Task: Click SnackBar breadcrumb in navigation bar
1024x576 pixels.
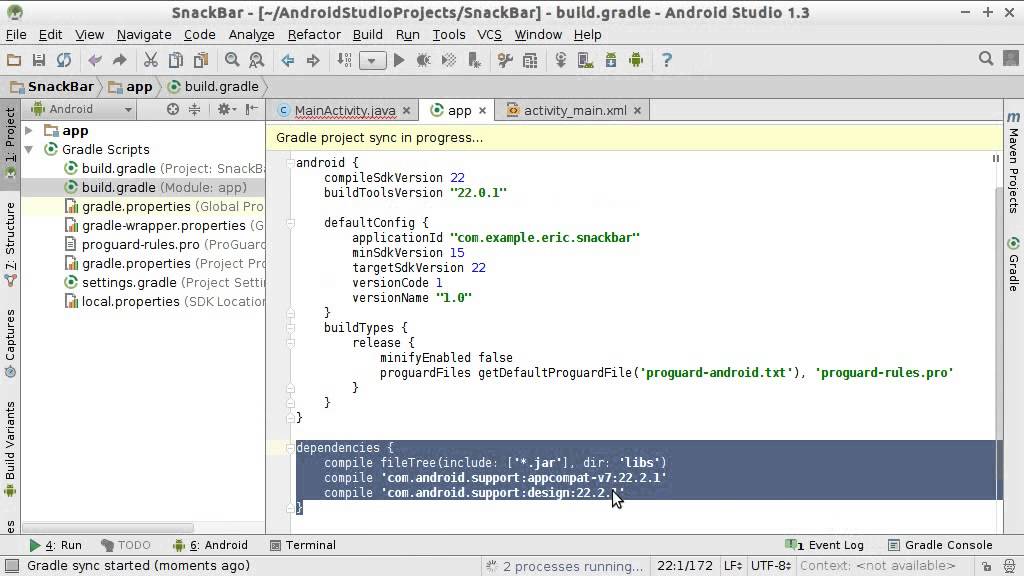Action: pyautogui.click(x=52, y=86)
